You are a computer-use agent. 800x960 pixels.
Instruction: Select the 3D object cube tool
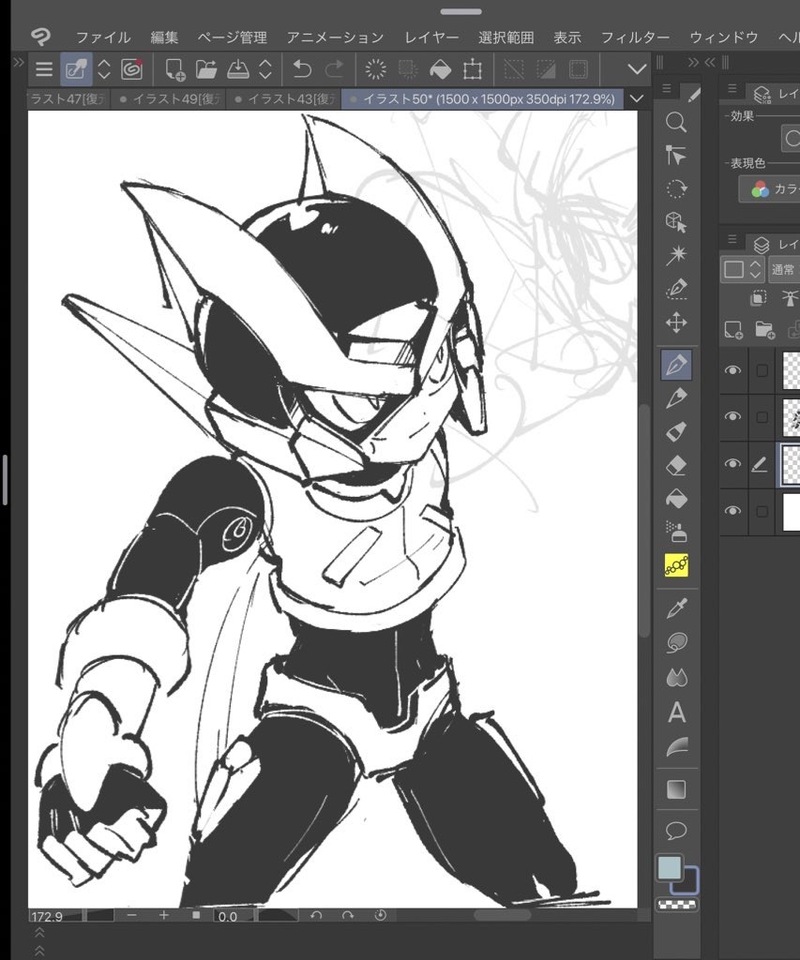coord(676,222)
